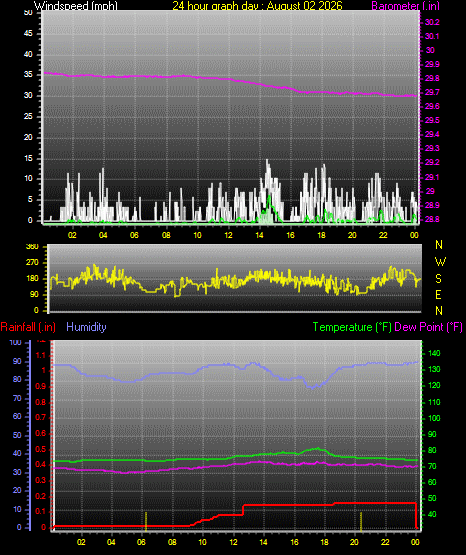Click the 18 hour label under windspeed chart
The height and width of the screenshot is (555, 466).
(x=321, y=235)
